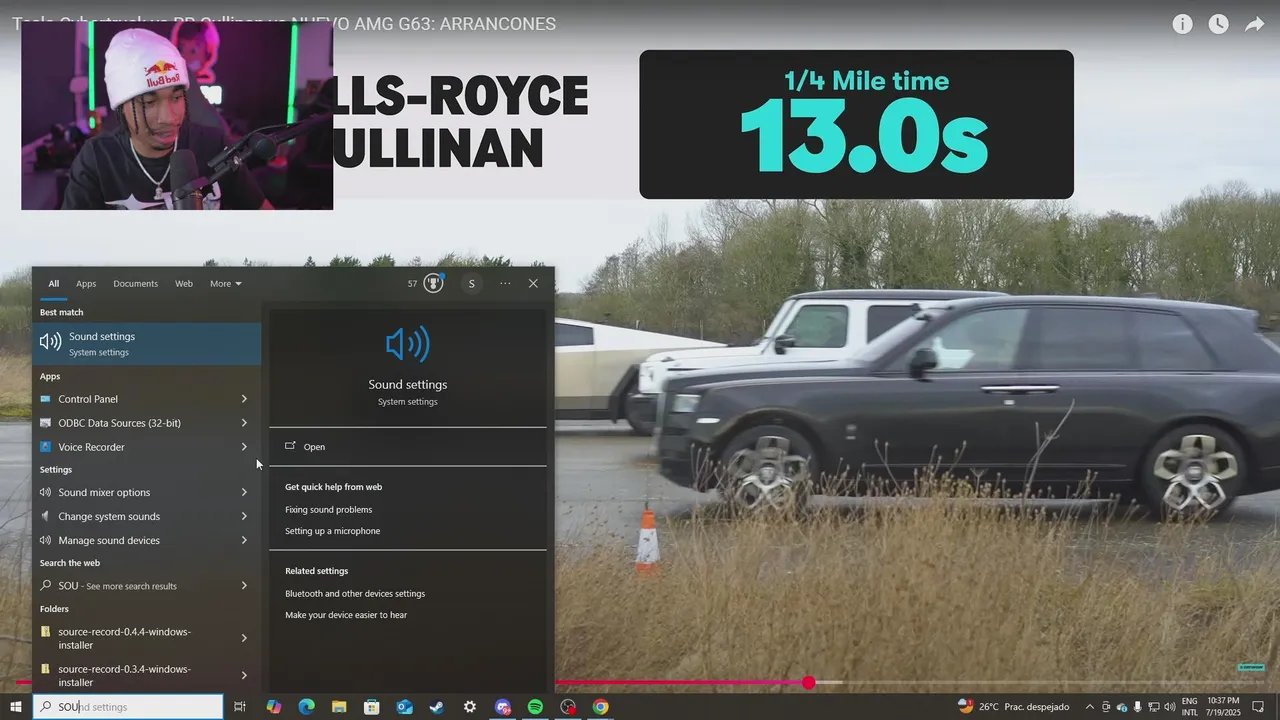1280x720 pixels.
Task: Open Microsoft Edge from the taskbar
Action: click(306, 707)
